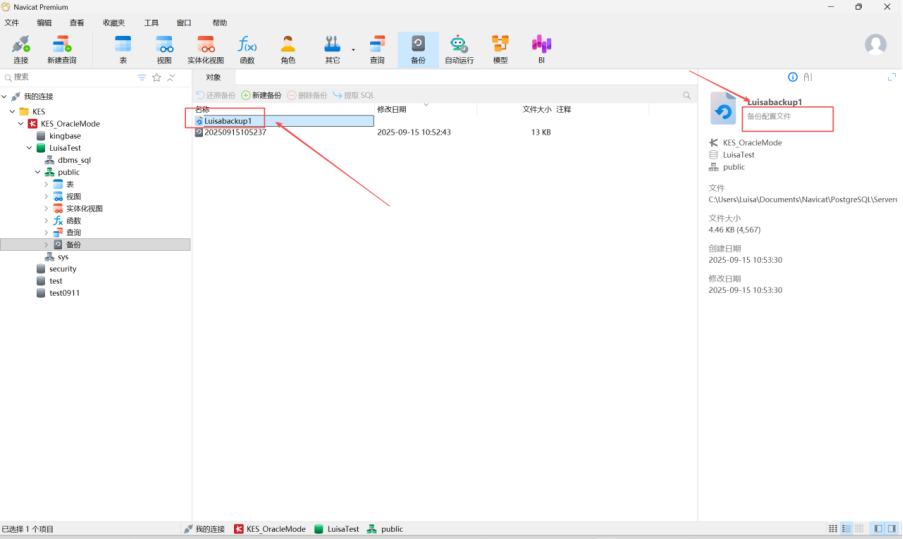
Task: Open the 模型 (Model) toolbar icon
Action: tap(500, 48)
